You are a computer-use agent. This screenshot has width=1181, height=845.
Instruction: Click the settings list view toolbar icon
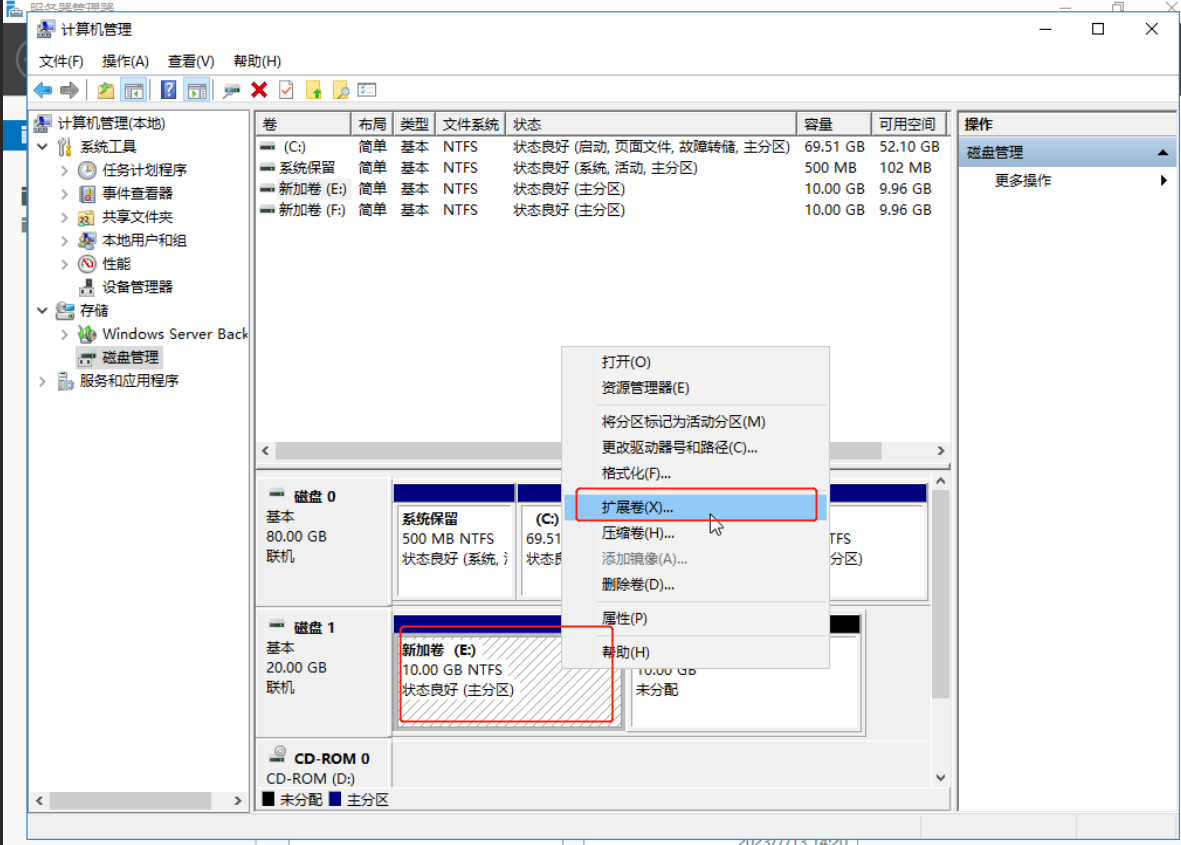[x=367, y=90]
